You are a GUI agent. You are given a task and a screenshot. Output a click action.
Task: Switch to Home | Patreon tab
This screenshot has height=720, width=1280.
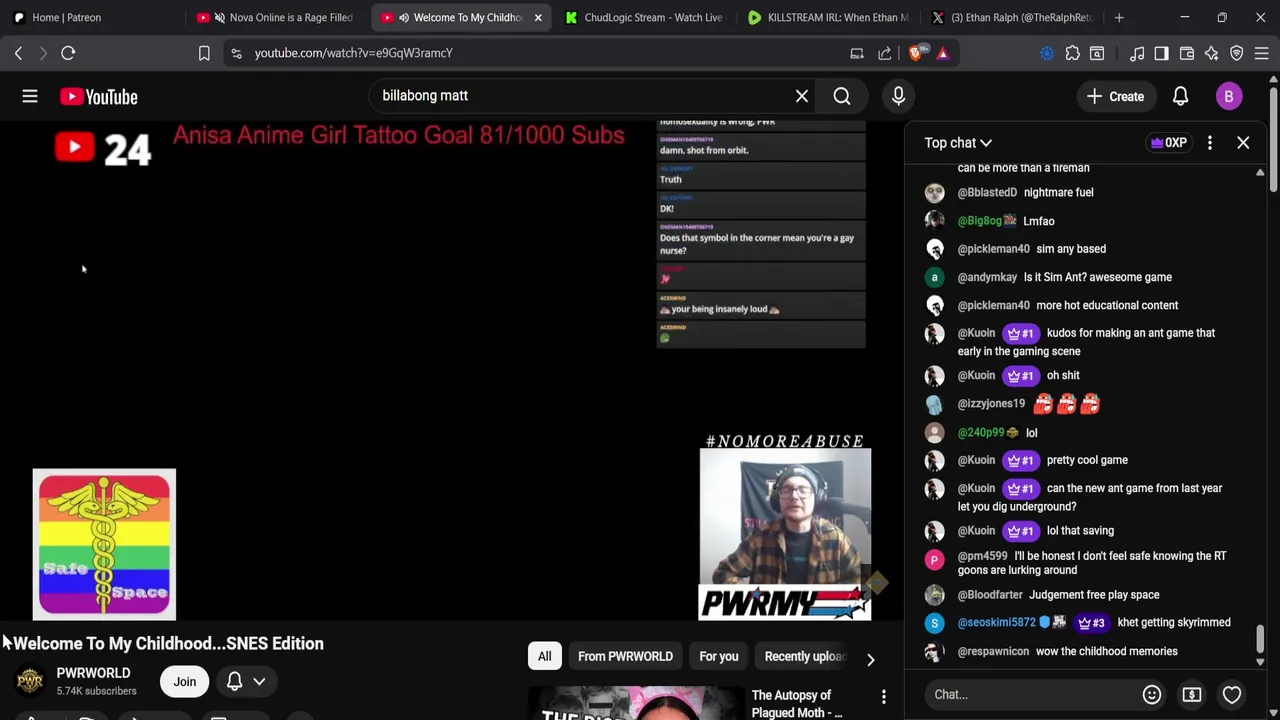(x=92, y=17)
